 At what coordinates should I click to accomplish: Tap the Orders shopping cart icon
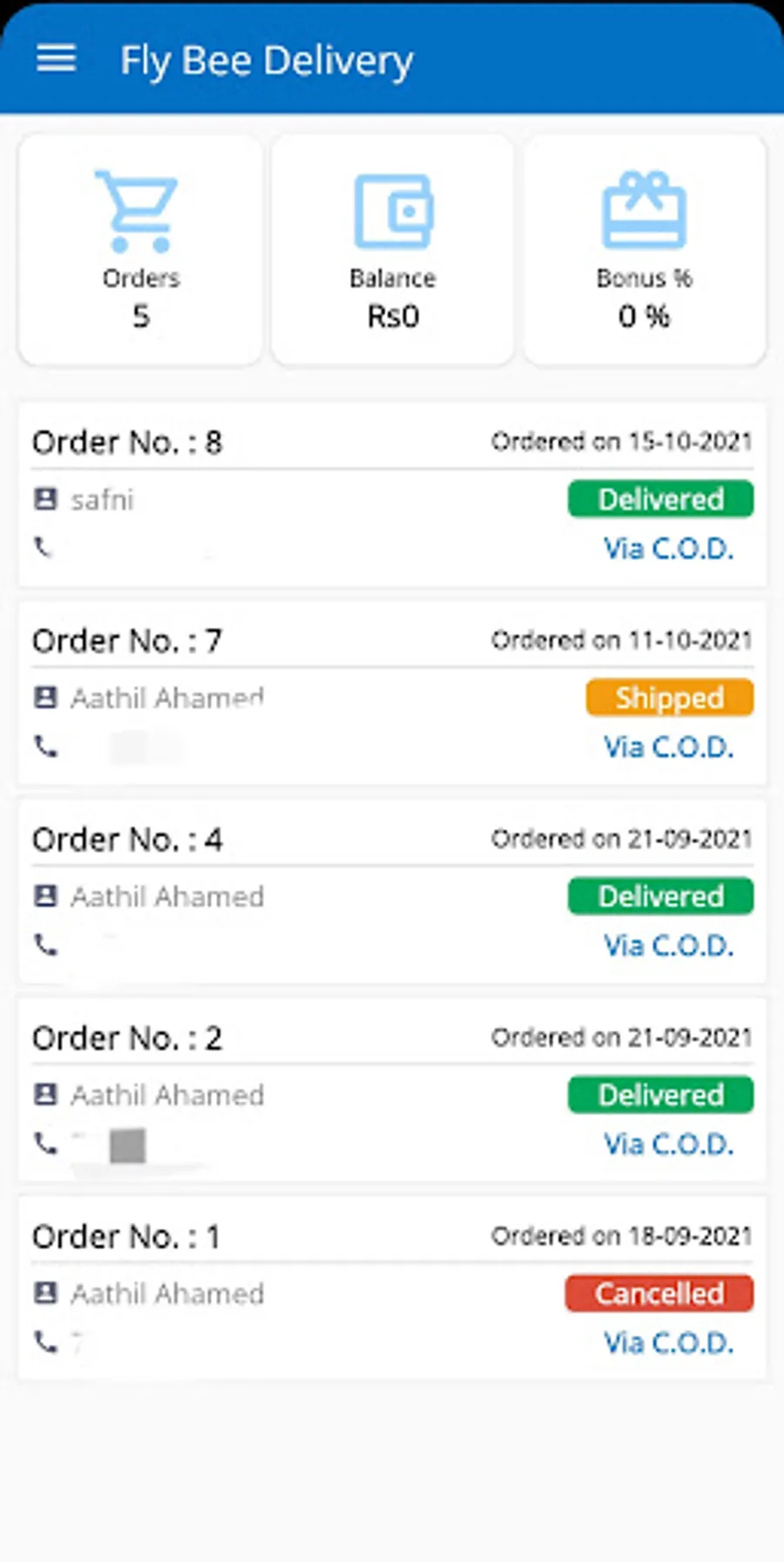[x=138, y=211]
